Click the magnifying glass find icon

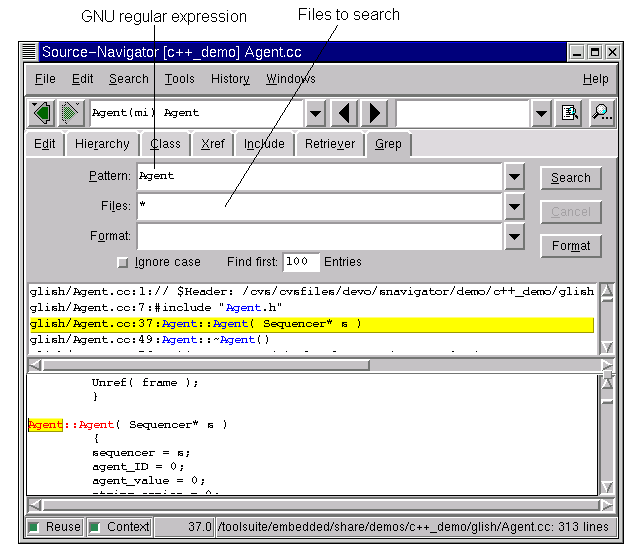[601, 113]
